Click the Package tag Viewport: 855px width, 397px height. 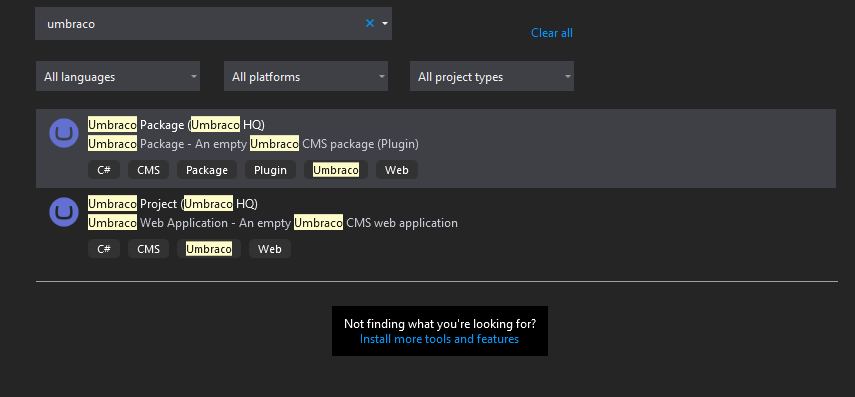tap(207, 170)
